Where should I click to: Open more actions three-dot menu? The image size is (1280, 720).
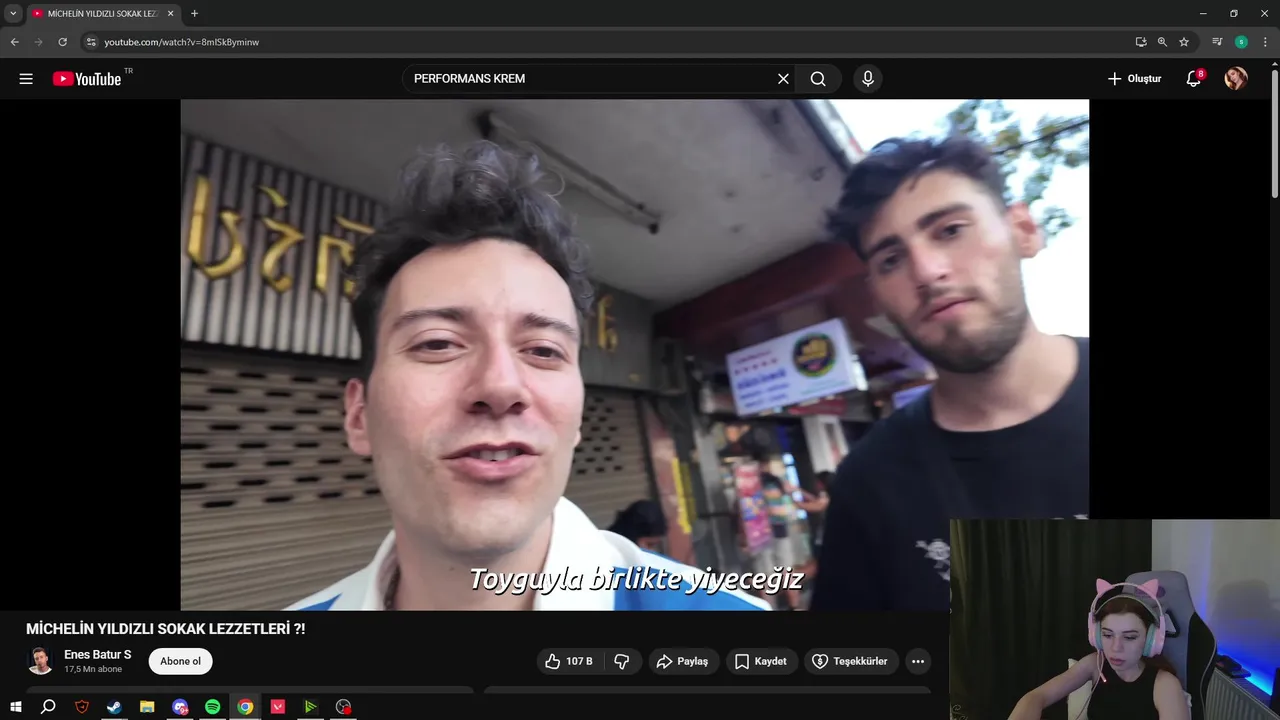[918, 661]
